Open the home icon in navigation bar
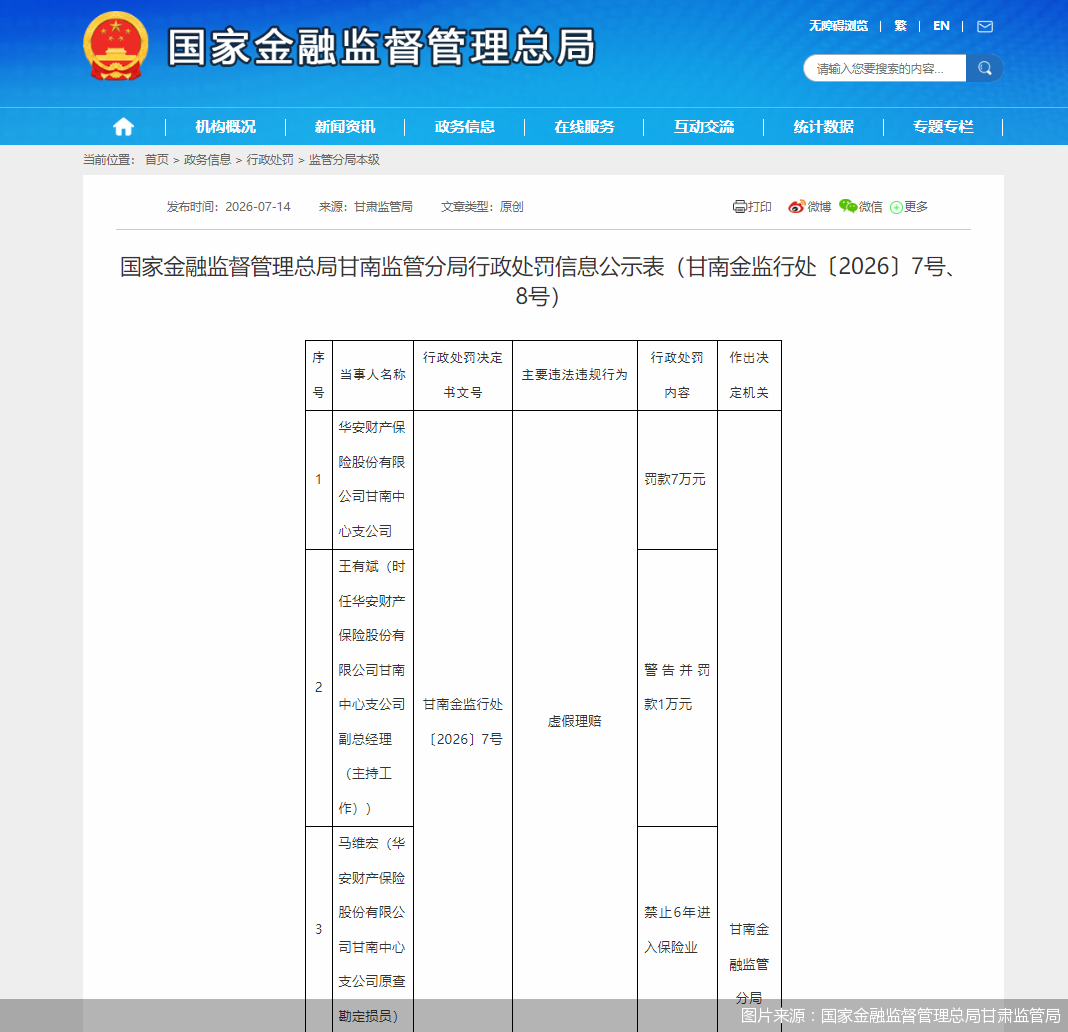 click(123, 127)
